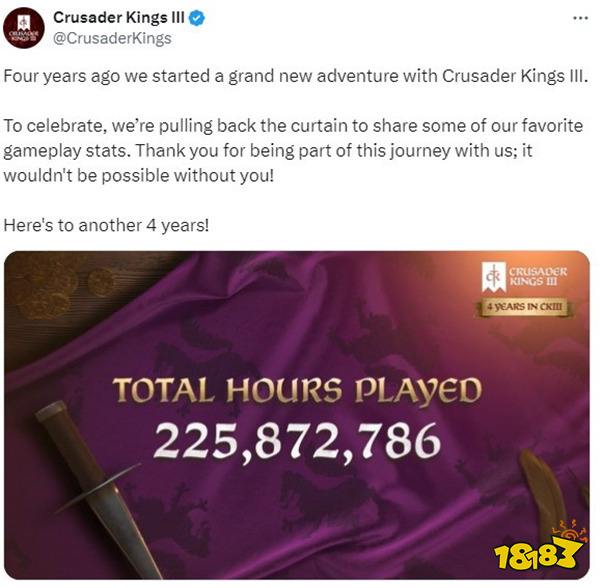Click the tweet's first sentence about four years
Image resolution: width=600 pixels, height=588 pixels.
(295, 76)
